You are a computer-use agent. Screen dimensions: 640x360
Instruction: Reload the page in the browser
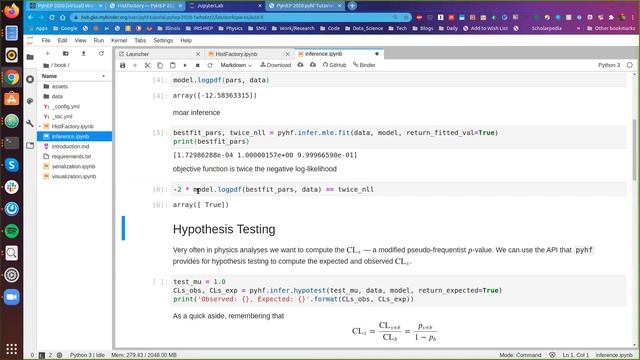[52, 18]
